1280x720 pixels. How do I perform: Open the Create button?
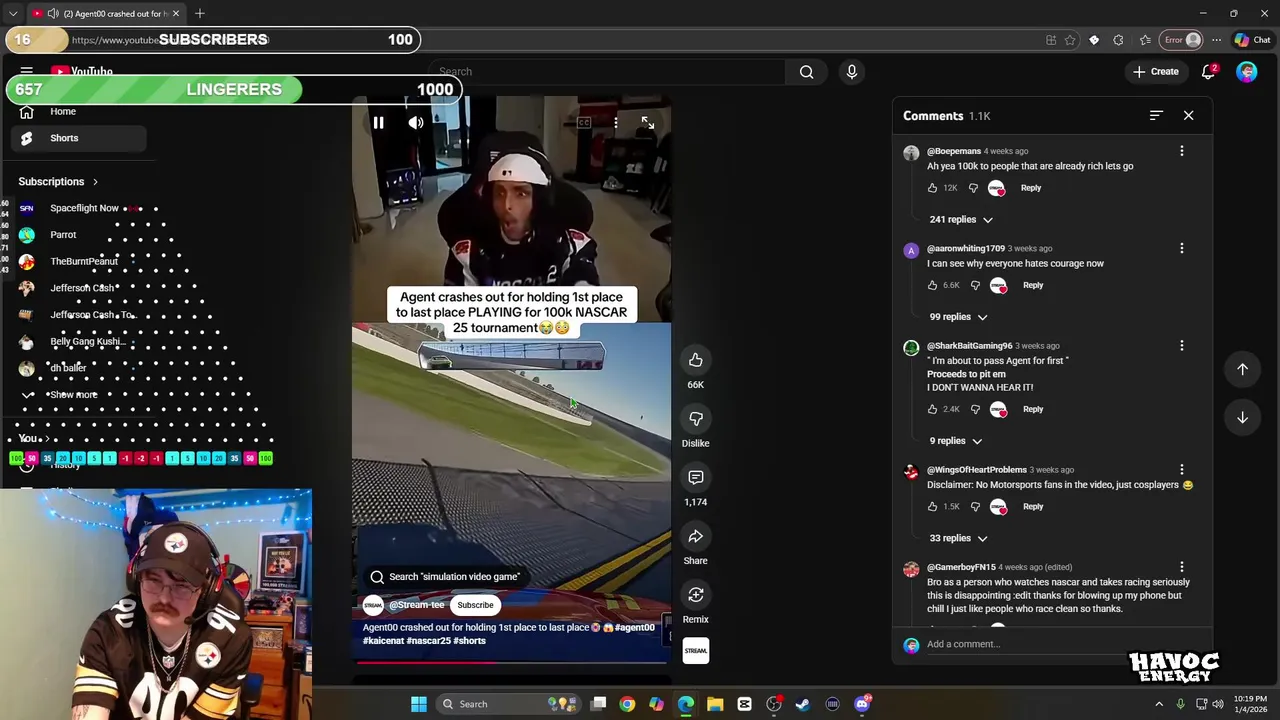[x=1155, y=72]
